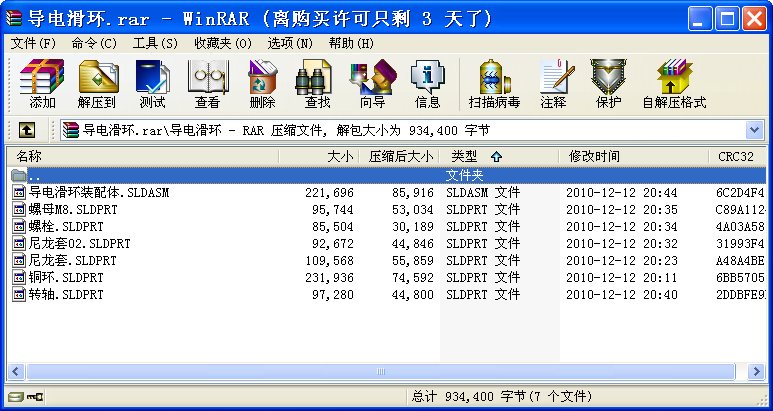
Task: Click the file icon of 尼龙套02.SLDPRT
Action: coord(19,243)
